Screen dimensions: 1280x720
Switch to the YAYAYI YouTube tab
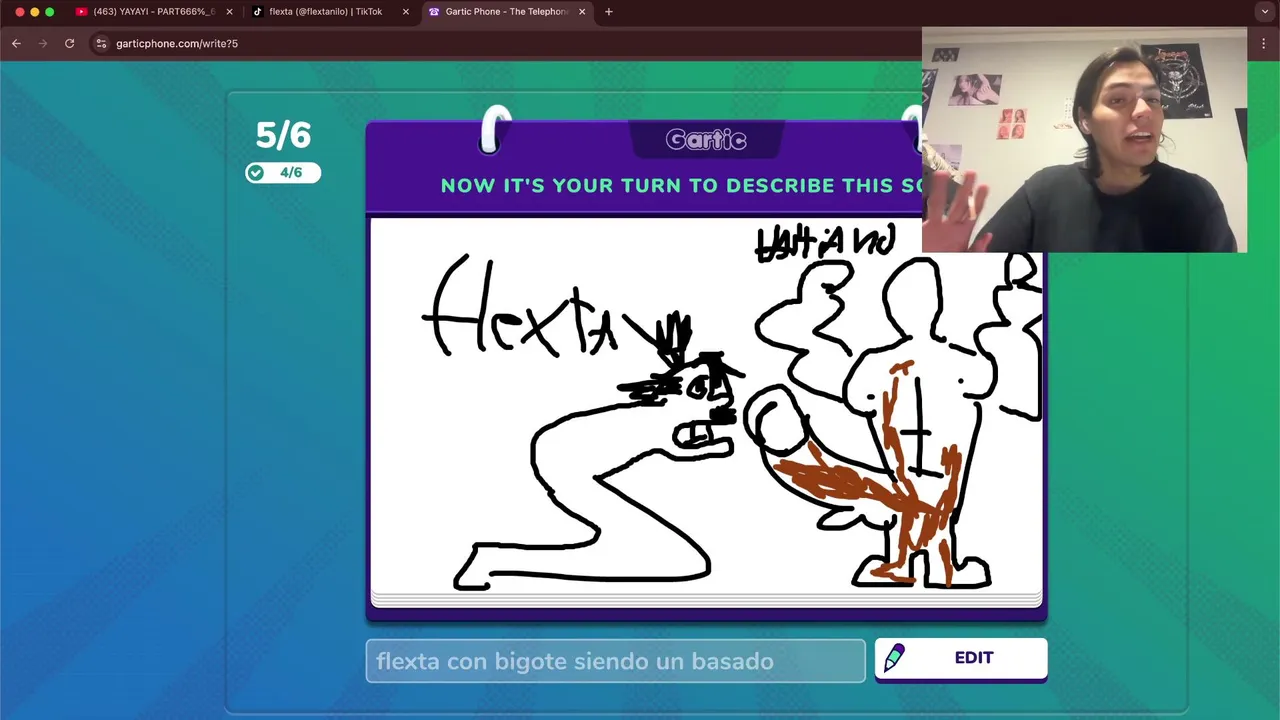[154, 12]
